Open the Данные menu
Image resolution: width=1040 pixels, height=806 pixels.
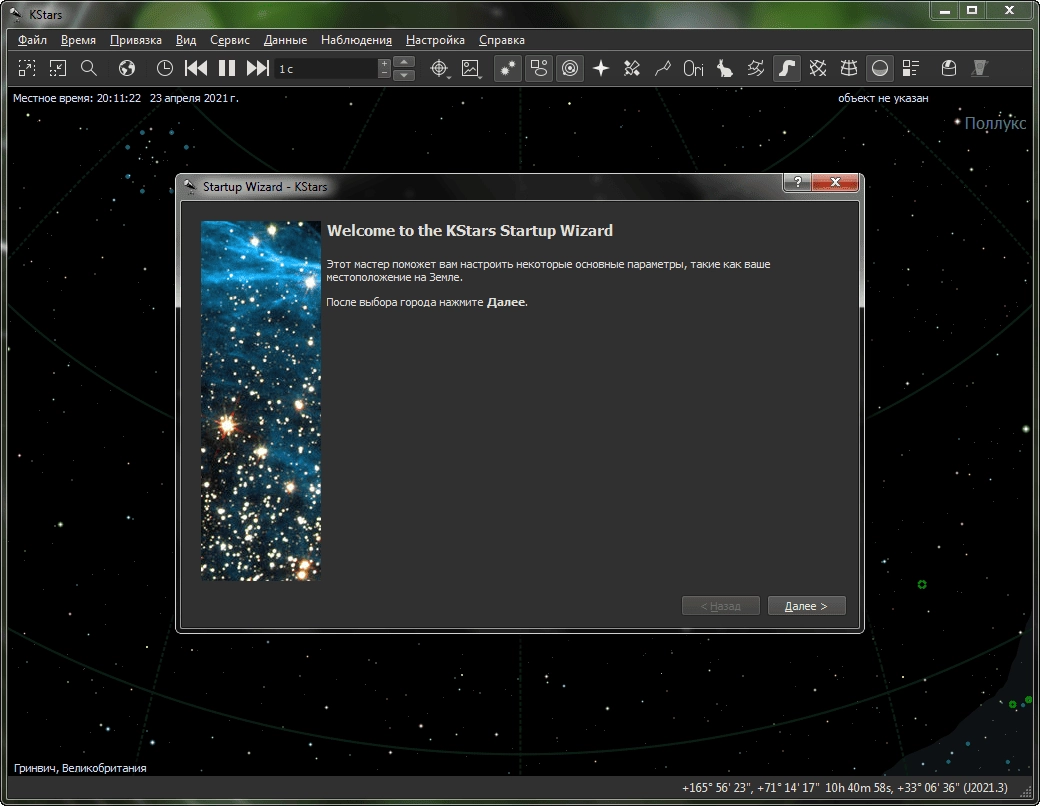click(285, 40)
